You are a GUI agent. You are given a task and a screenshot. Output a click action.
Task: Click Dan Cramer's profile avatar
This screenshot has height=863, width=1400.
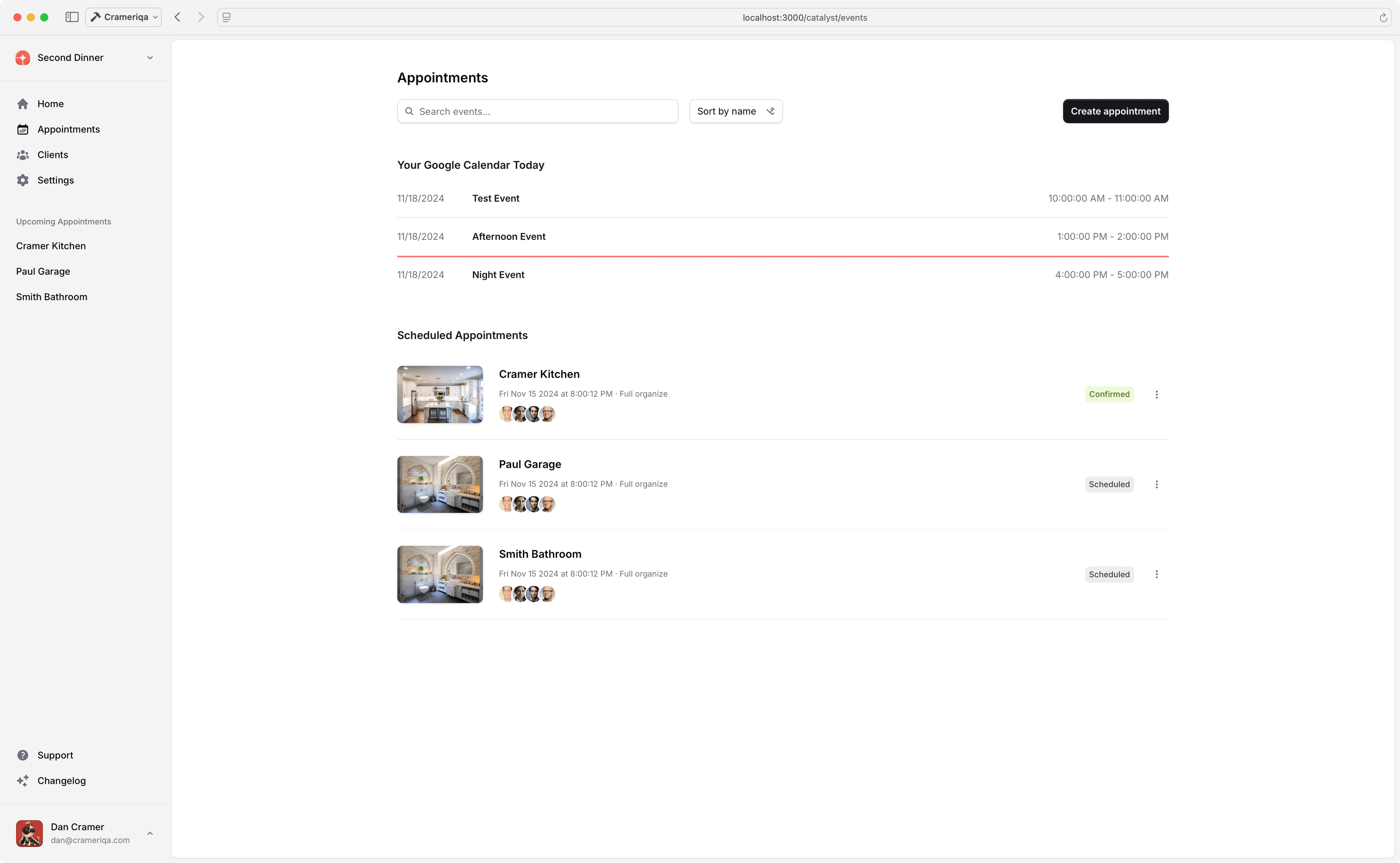30,833
